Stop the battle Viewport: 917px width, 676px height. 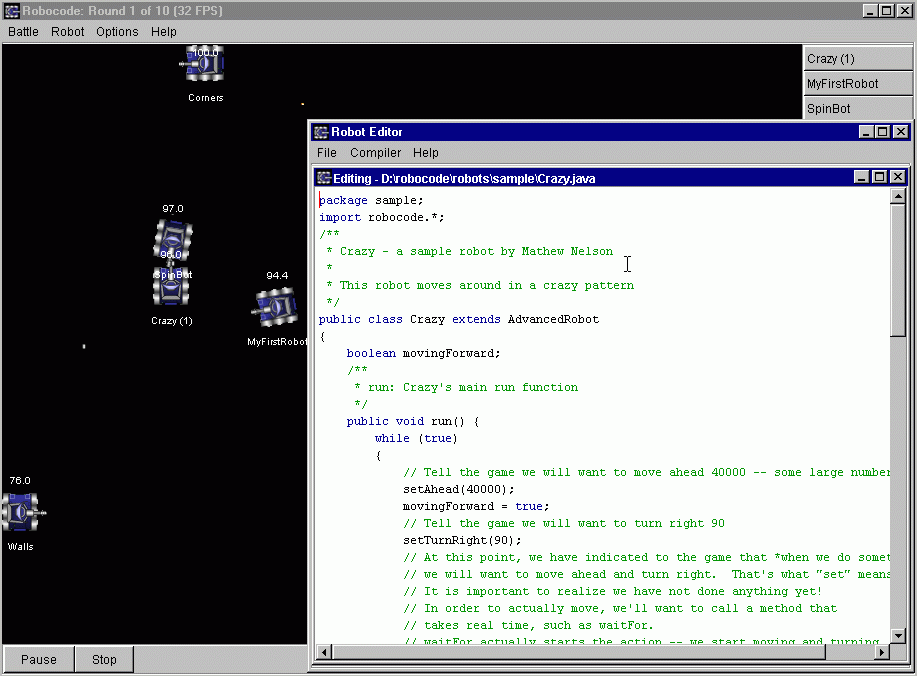click(104, 660)
